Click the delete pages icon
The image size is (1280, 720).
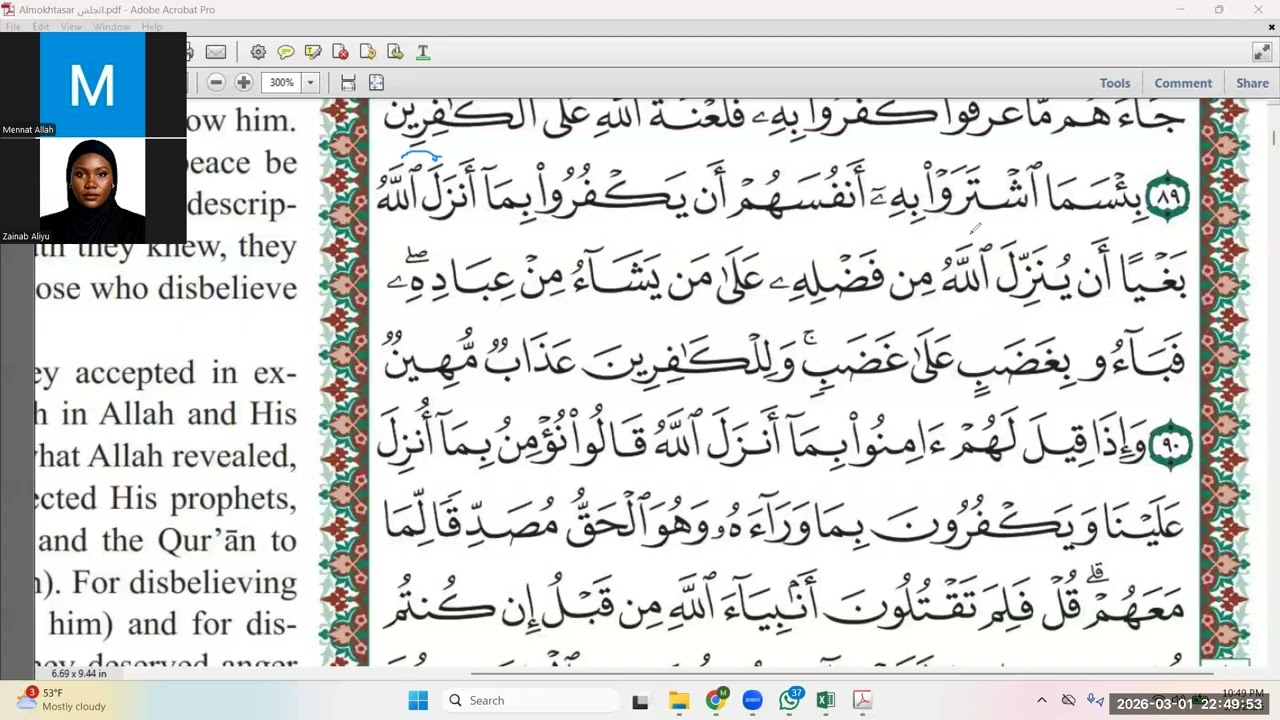coord(340,52)
